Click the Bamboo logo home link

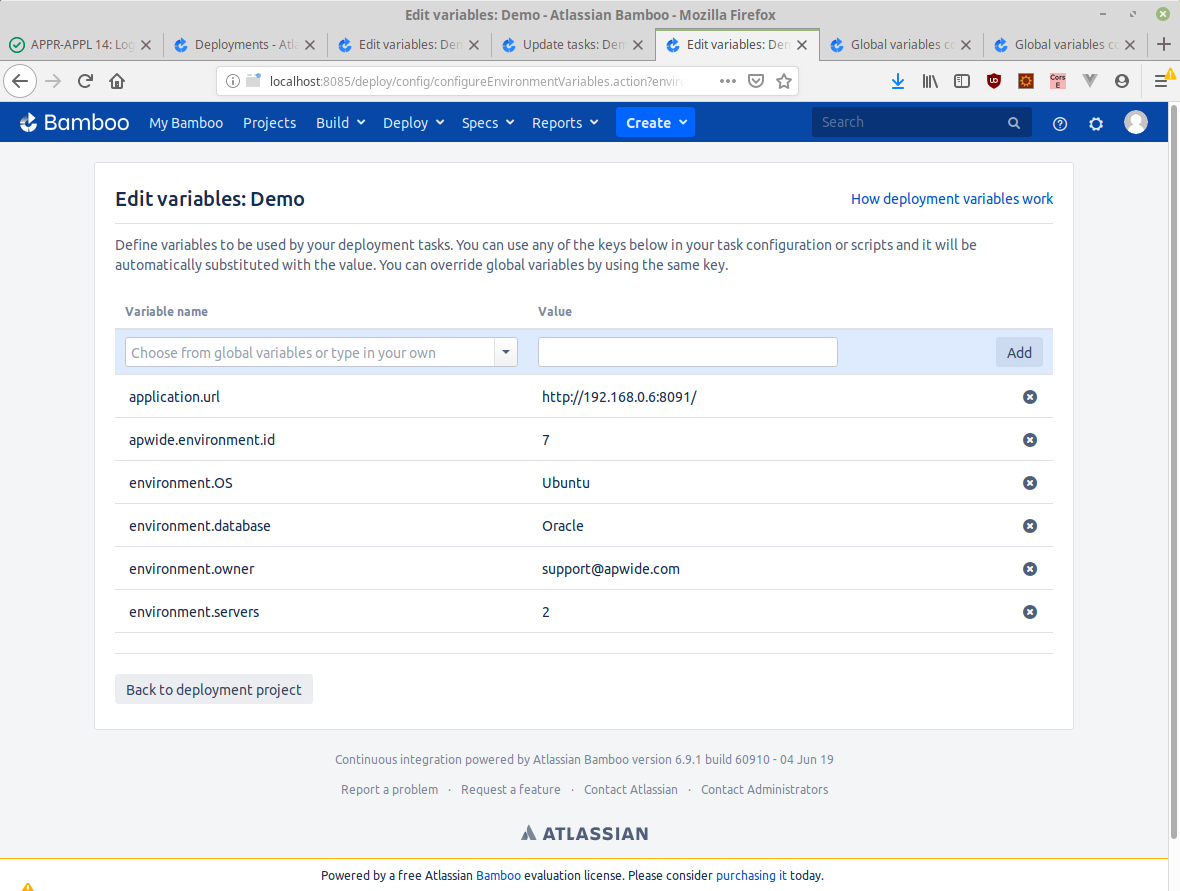point(75,123)
